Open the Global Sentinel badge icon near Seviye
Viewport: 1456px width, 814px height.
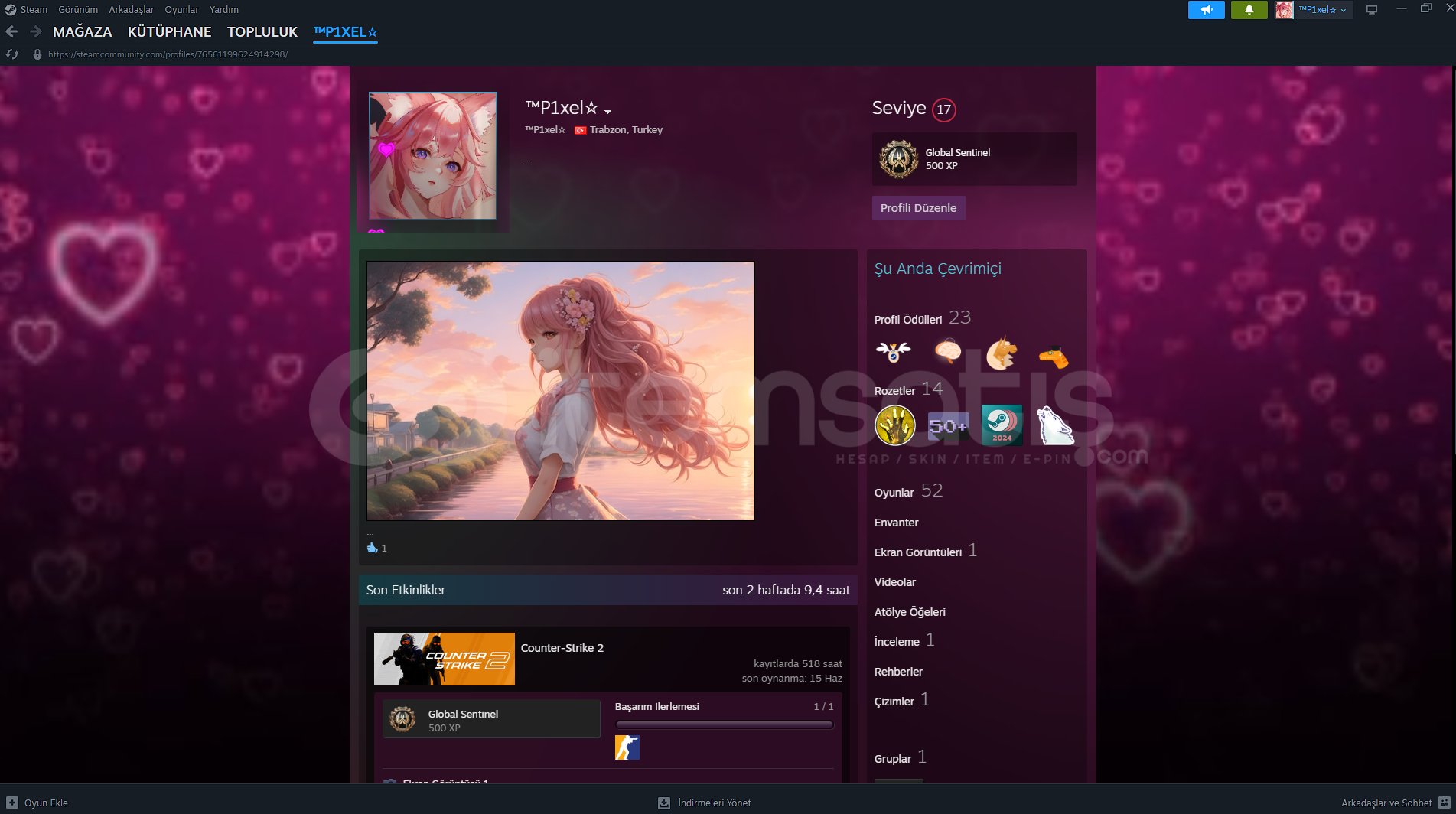pyautogui.click(x=898, y=159)
